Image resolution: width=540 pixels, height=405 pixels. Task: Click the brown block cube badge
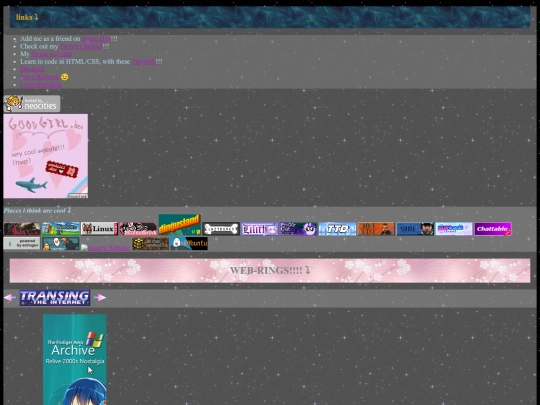click(x=150, y=243)
